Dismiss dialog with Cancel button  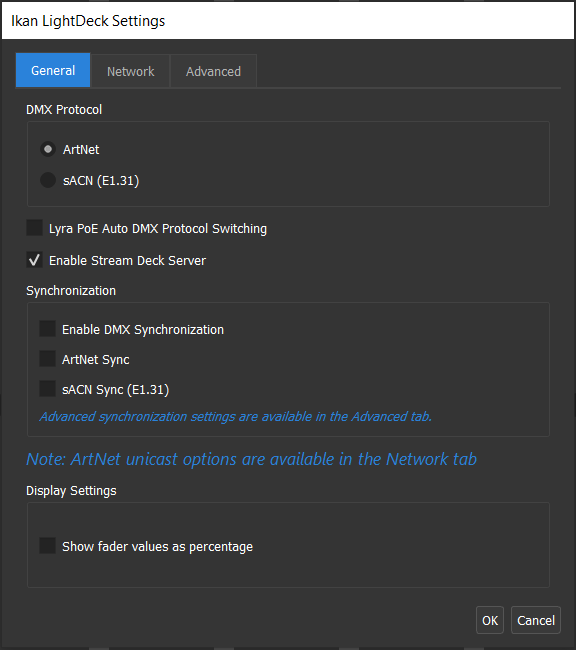pyautogui.click(x=536, y=620)
